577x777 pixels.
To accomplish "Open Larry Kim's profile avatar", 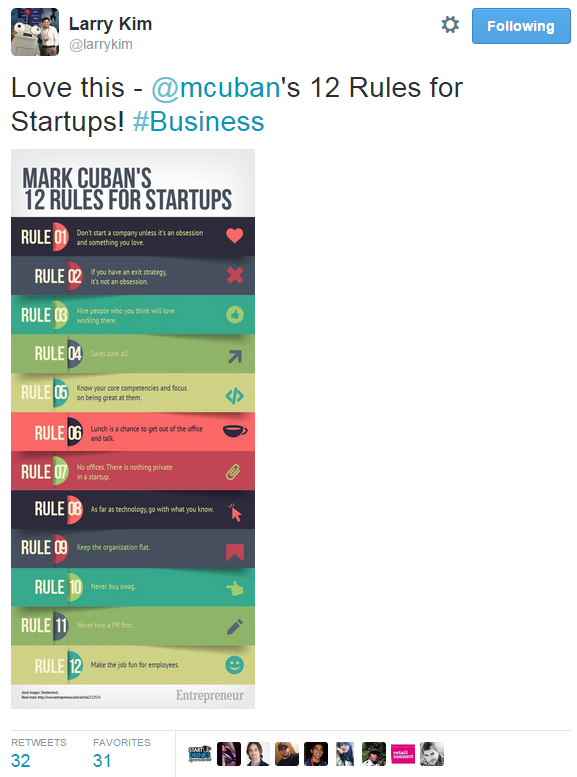I will [35, 32].
